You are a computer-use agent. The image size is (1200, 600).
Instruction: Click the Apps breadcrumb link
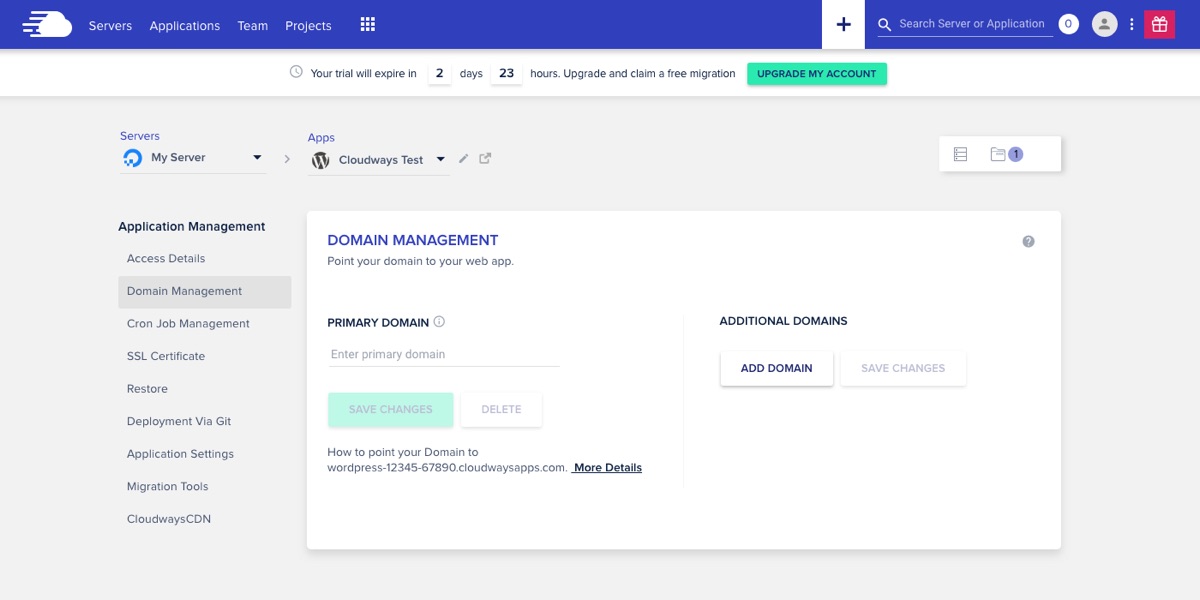pyautogui.click(x=321, y=138)
